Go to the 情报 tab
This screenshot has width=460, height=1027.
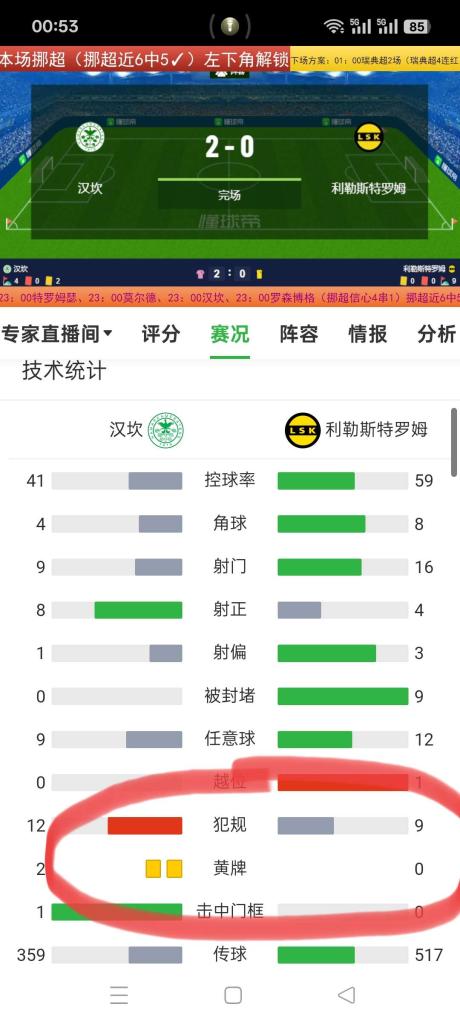click(368, 334)
